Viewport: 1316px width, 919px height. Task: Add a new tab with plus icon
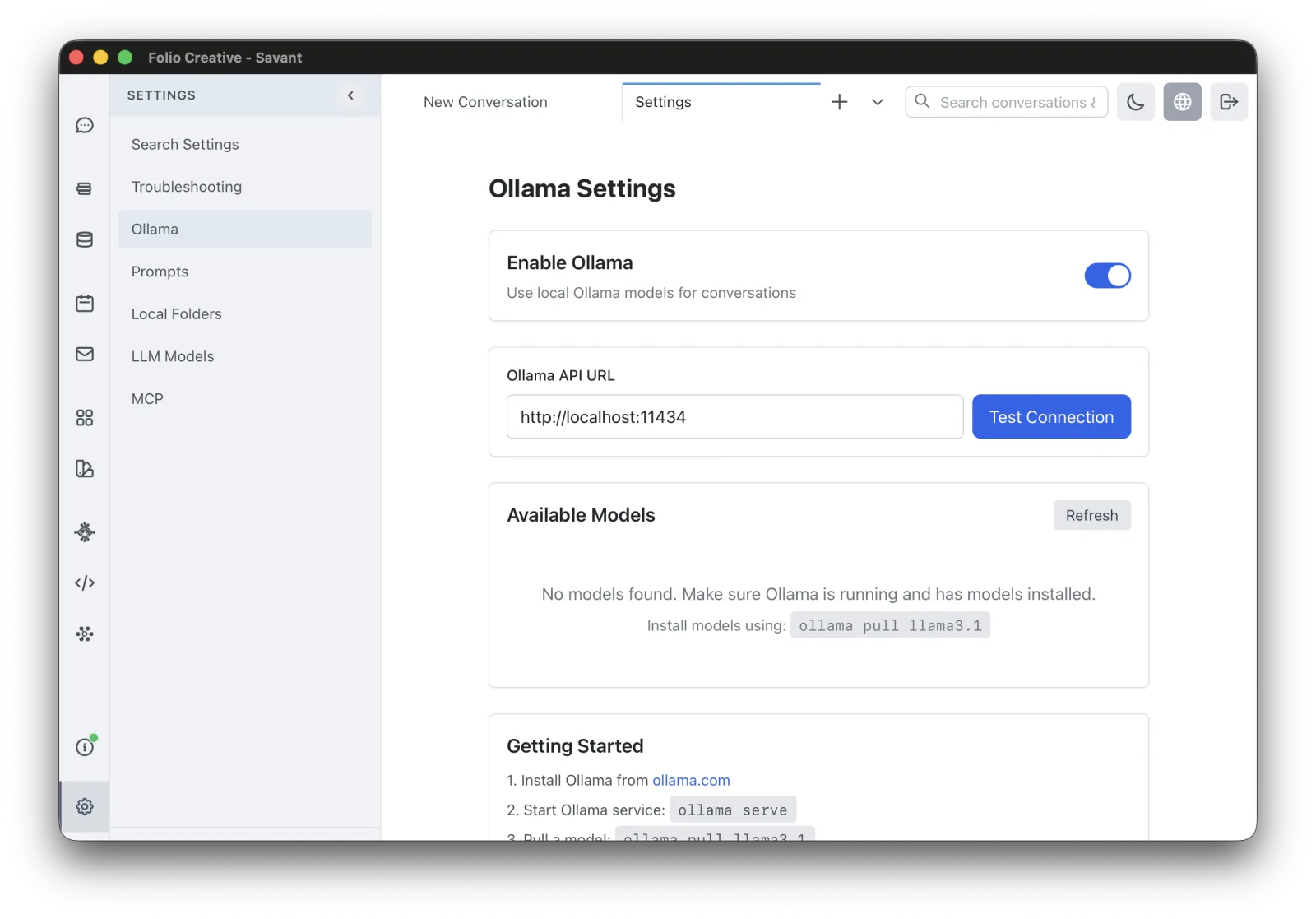pos(839,102)
